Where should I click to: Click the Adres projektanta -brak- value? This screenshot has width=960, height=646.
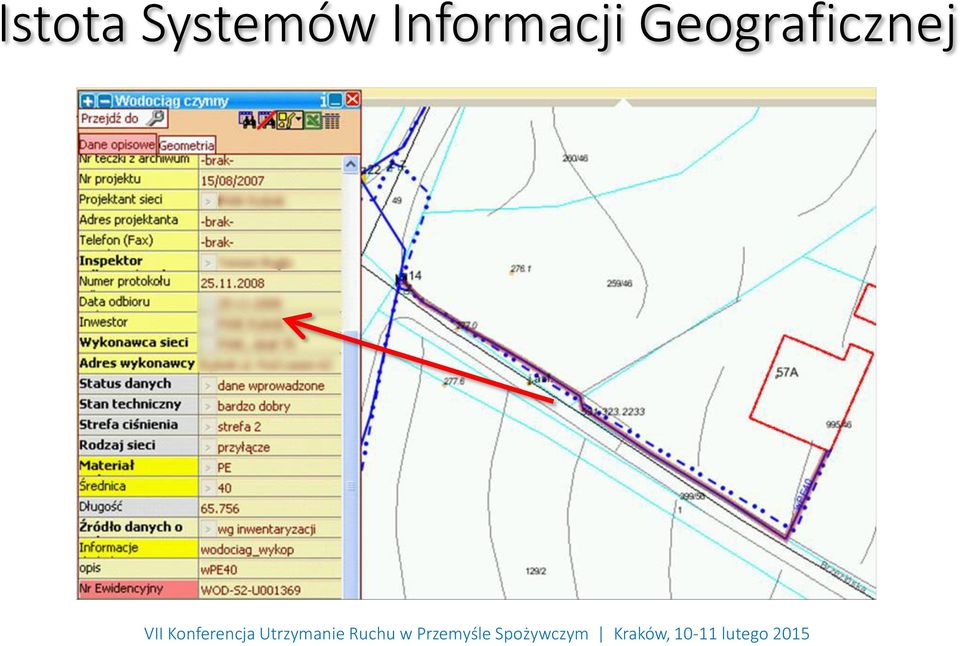coord(217,222)
